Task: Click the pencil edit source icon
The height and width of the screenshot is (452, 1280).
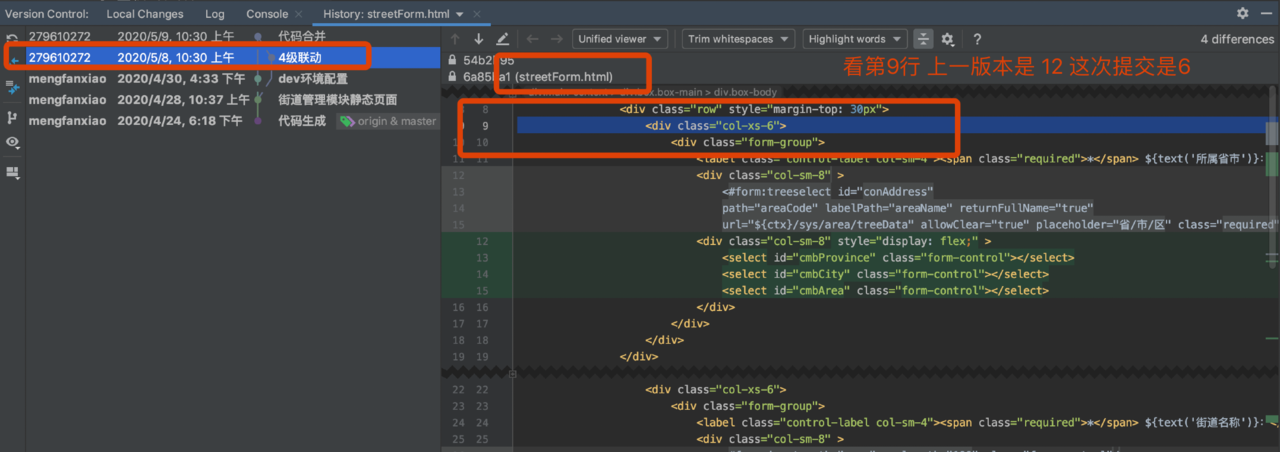Action: [x=502, y=39]
